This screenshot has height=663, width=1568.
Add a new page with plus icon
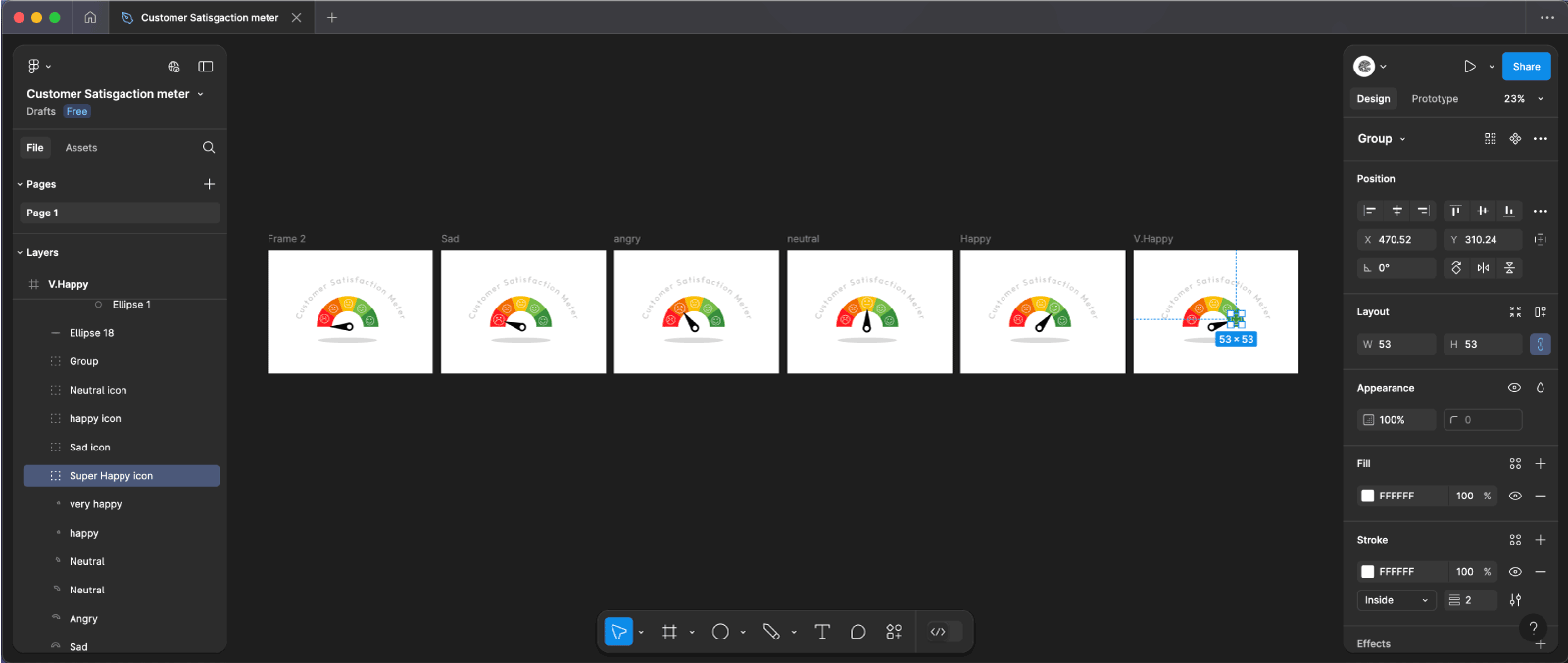point(209,184)
